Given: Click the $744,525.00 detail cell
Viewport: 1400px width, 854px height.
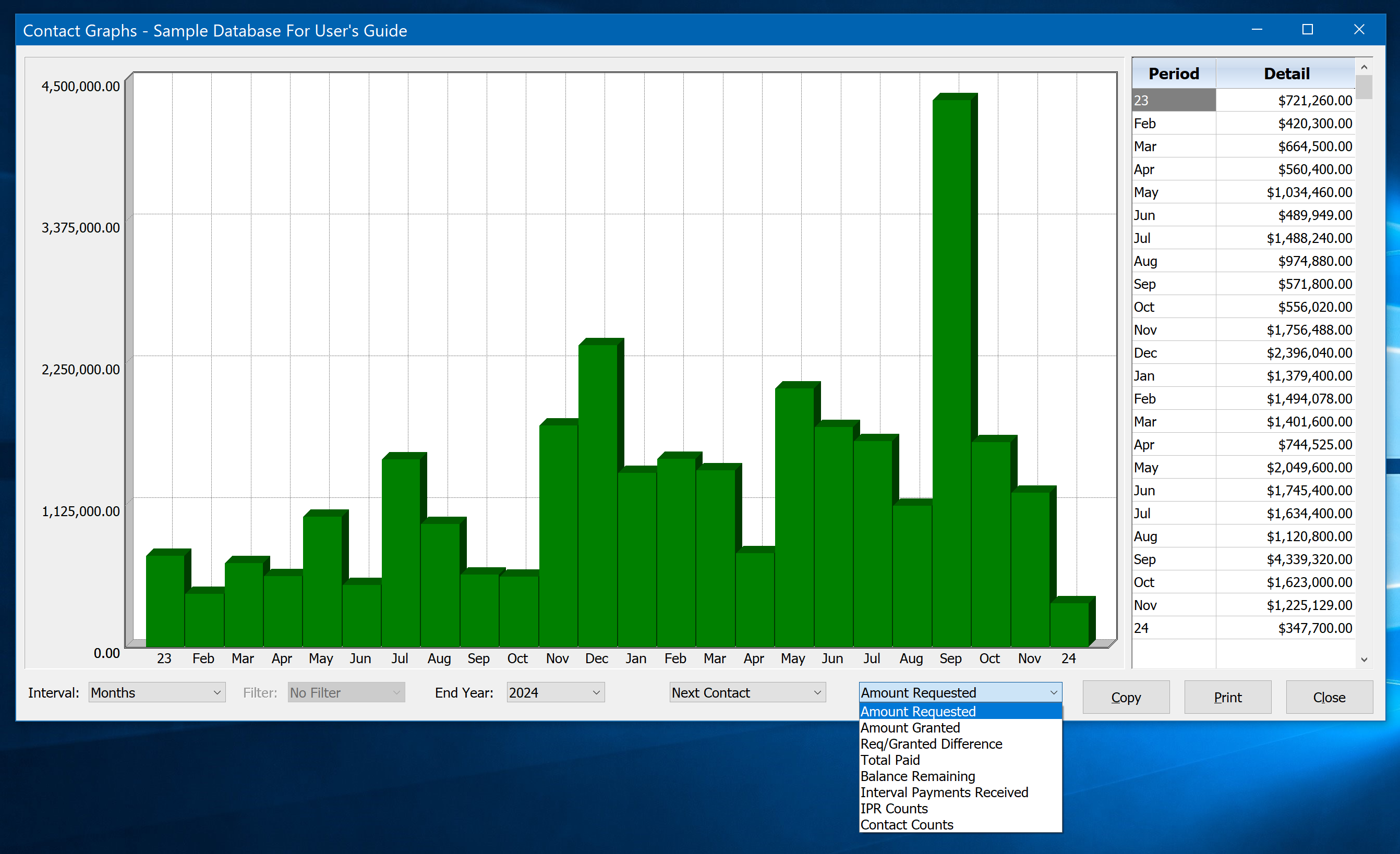Looking at the screenshot, I should coord(1286,445).
